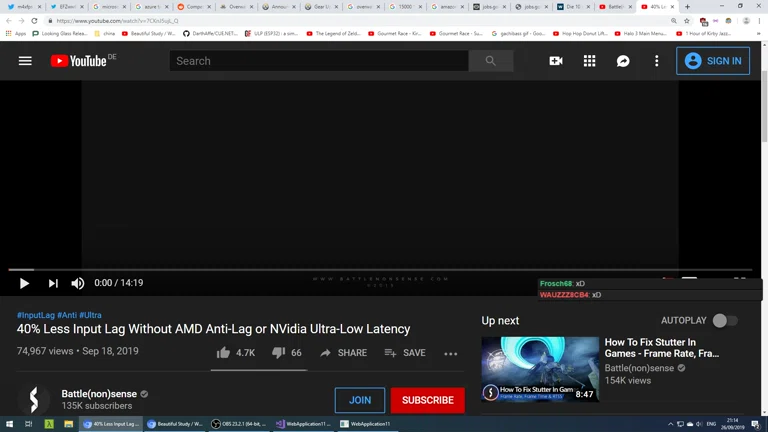
Task: Click the SIGN IN button
Action: click(713, 61)
